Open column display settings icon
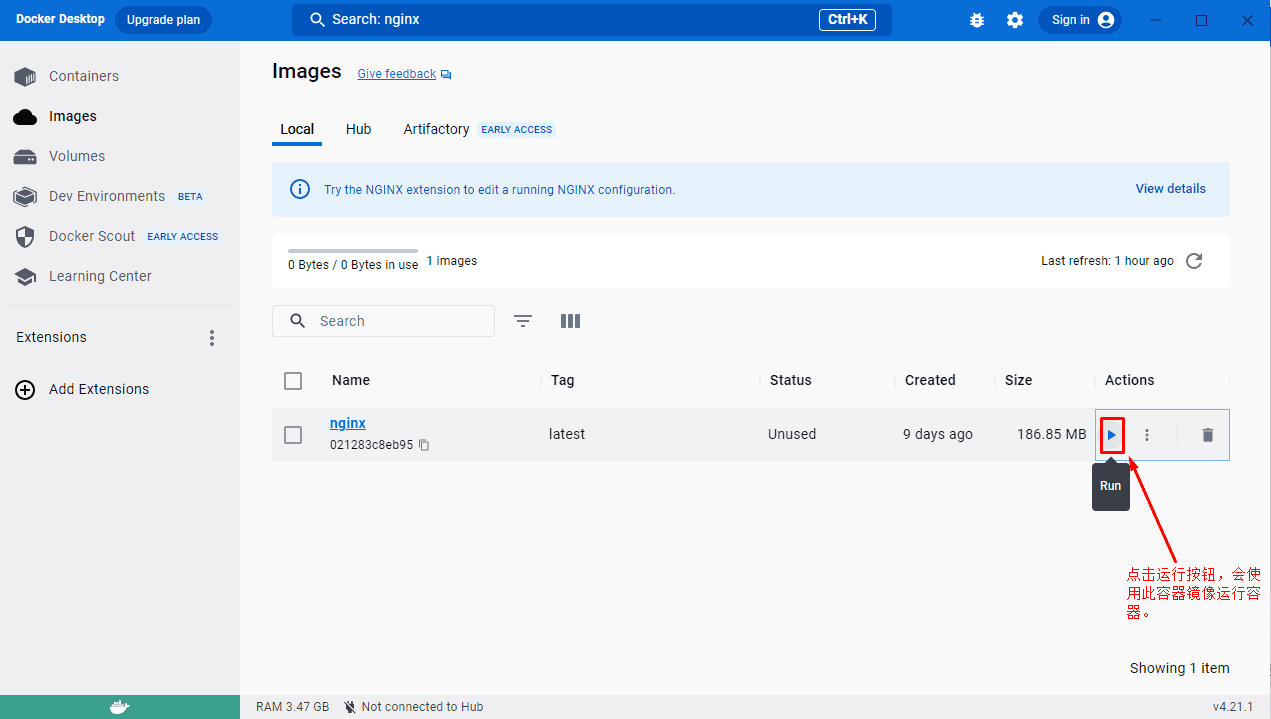Viewport: 1271px width, 719px height. [x=570, y=321]
